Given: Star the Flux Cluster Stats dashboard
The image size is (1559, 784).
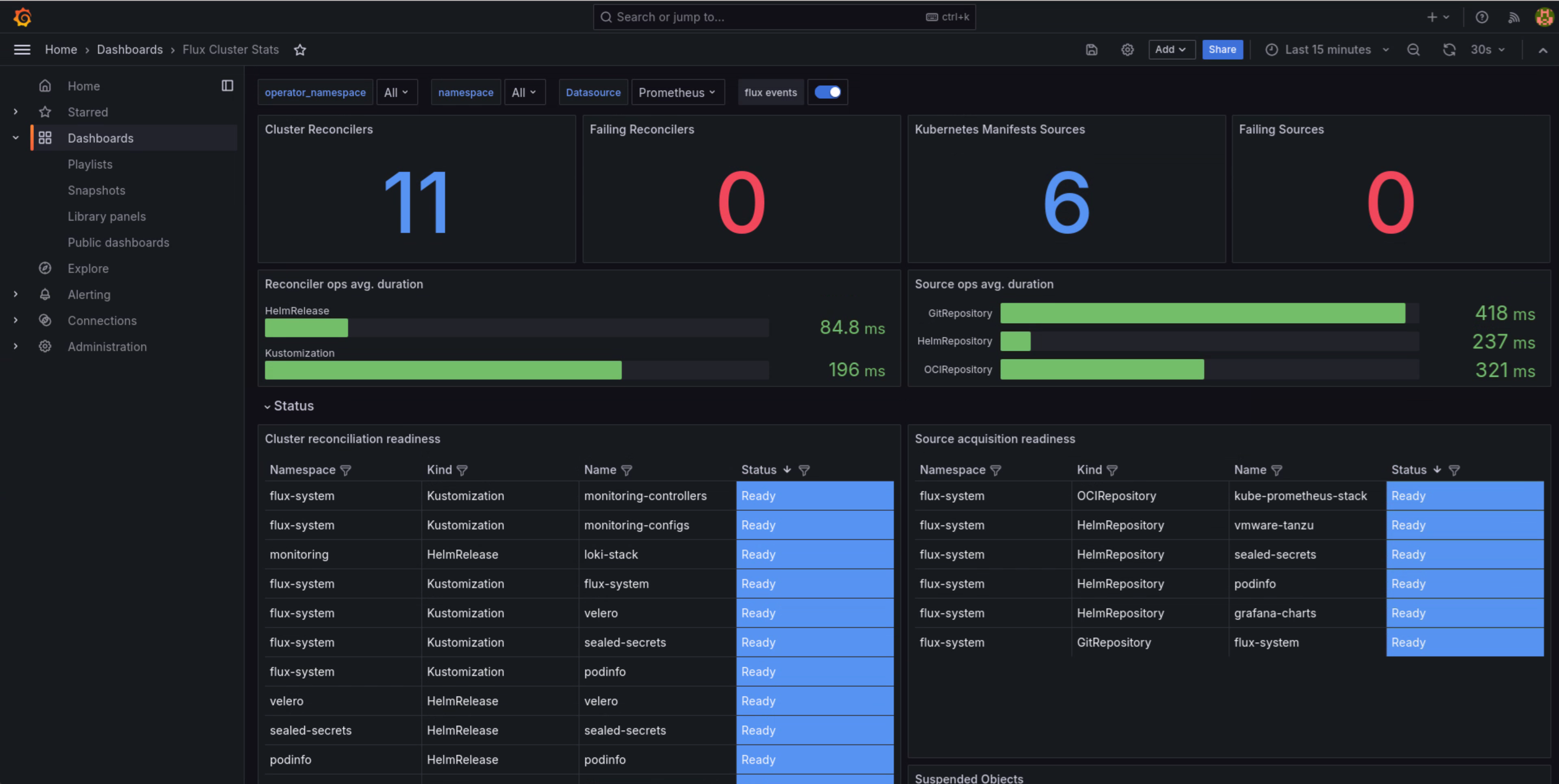Looking at the screenshot, I should (x=300, y=49).
